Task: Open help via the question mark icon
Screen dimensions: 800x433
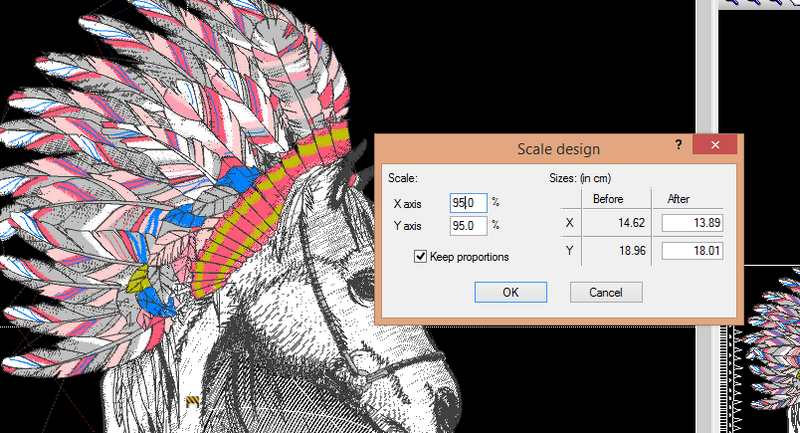Action: pyautogui.click(x=678, y=145)
